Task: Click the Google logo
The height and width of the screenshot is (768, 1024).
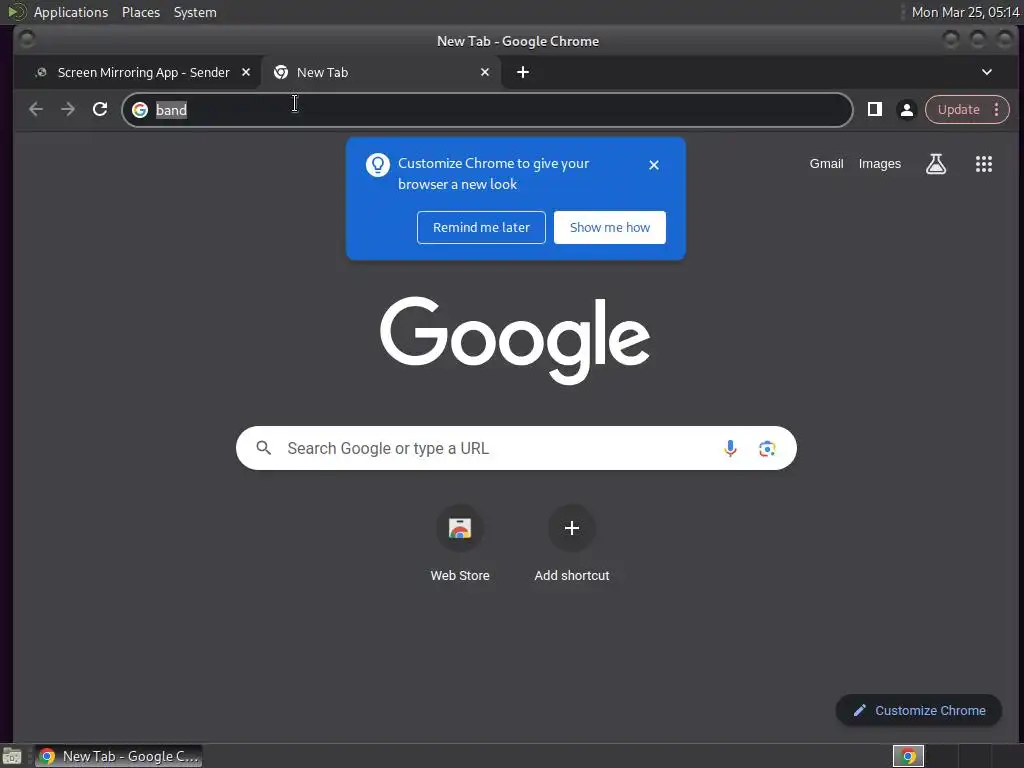Action: (x=515, y=339)
